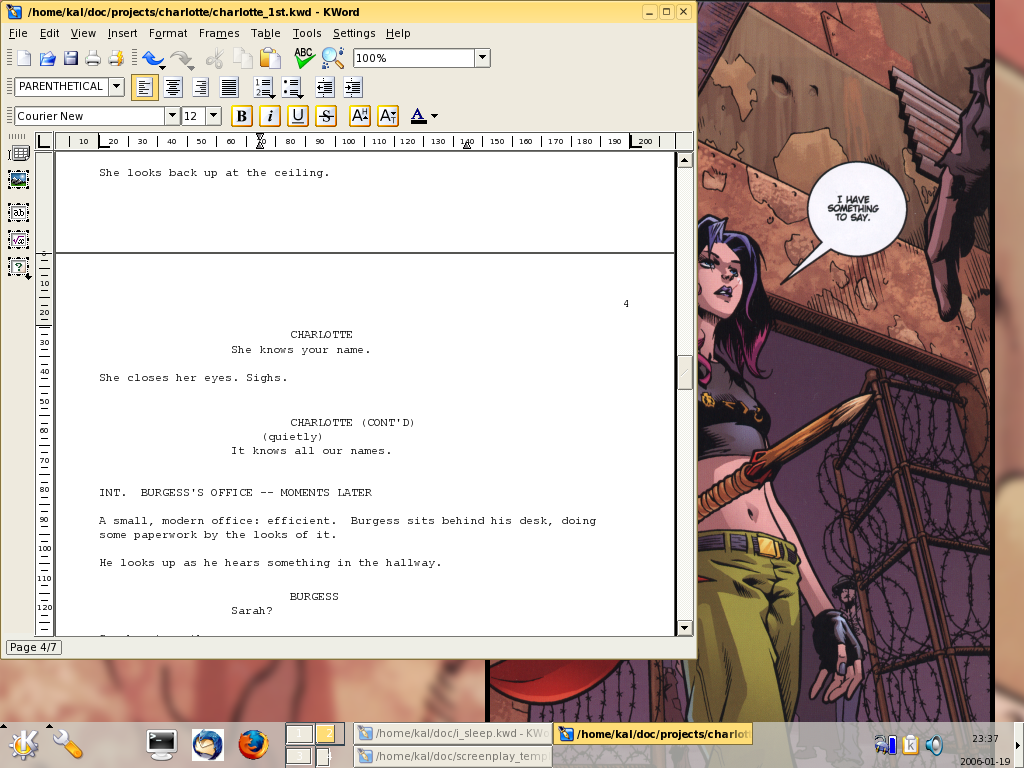Open find with the magnifier icon
1024x768 pixels.
tap(332, 58)
